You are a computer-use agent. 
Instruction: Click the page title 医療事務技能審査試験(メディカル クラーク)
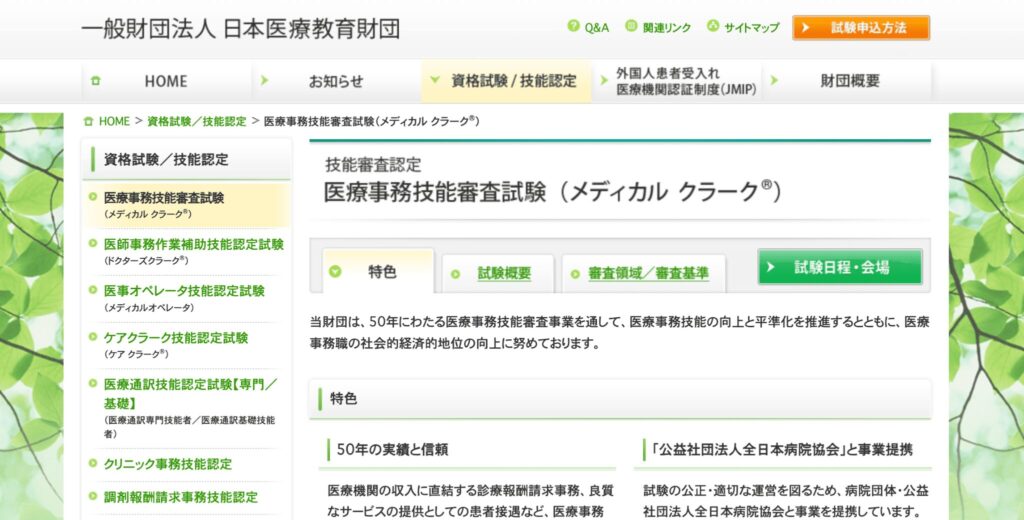click(552, 192)
